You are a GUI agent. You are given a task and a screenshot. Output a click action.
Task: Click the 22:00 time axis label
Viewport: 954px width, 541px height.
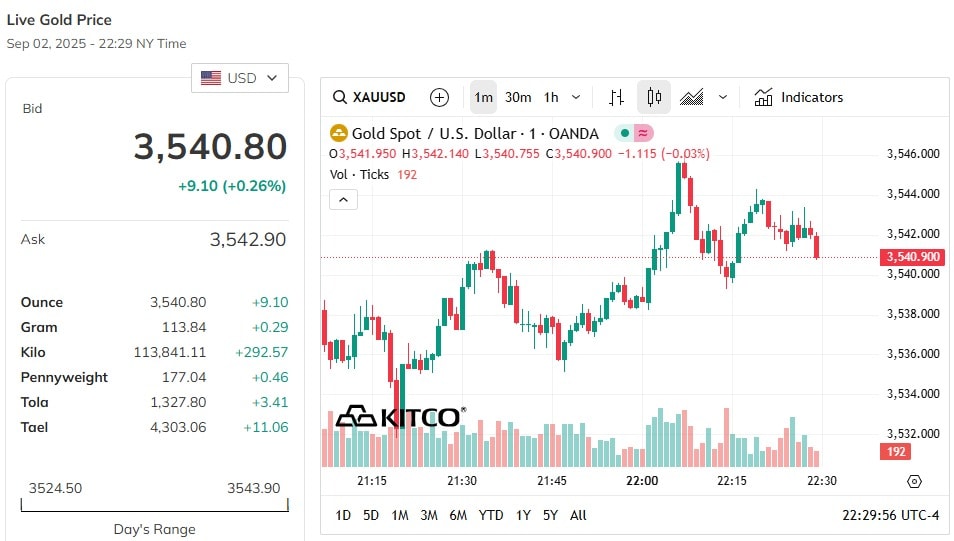click(642, 481)
